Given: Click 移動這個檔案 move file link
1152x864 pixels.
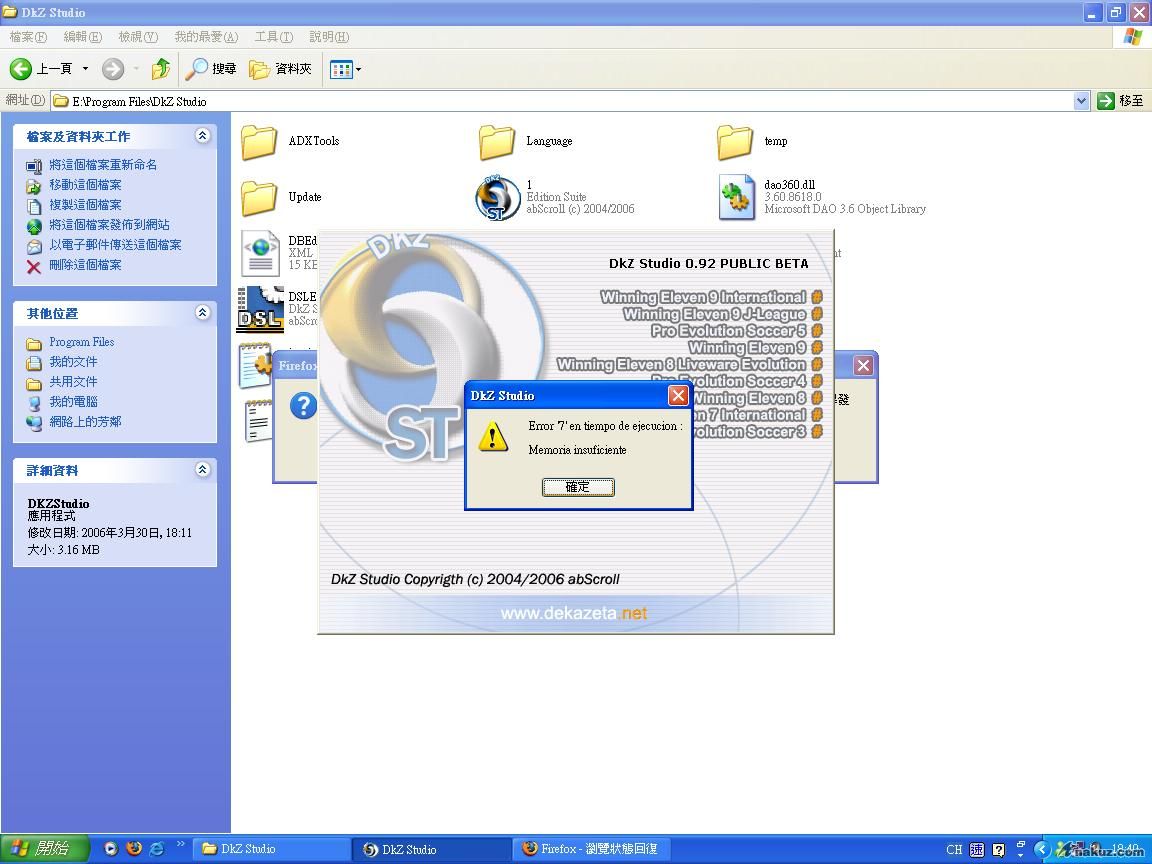Looking at the screenshot, I should [85, 184].
